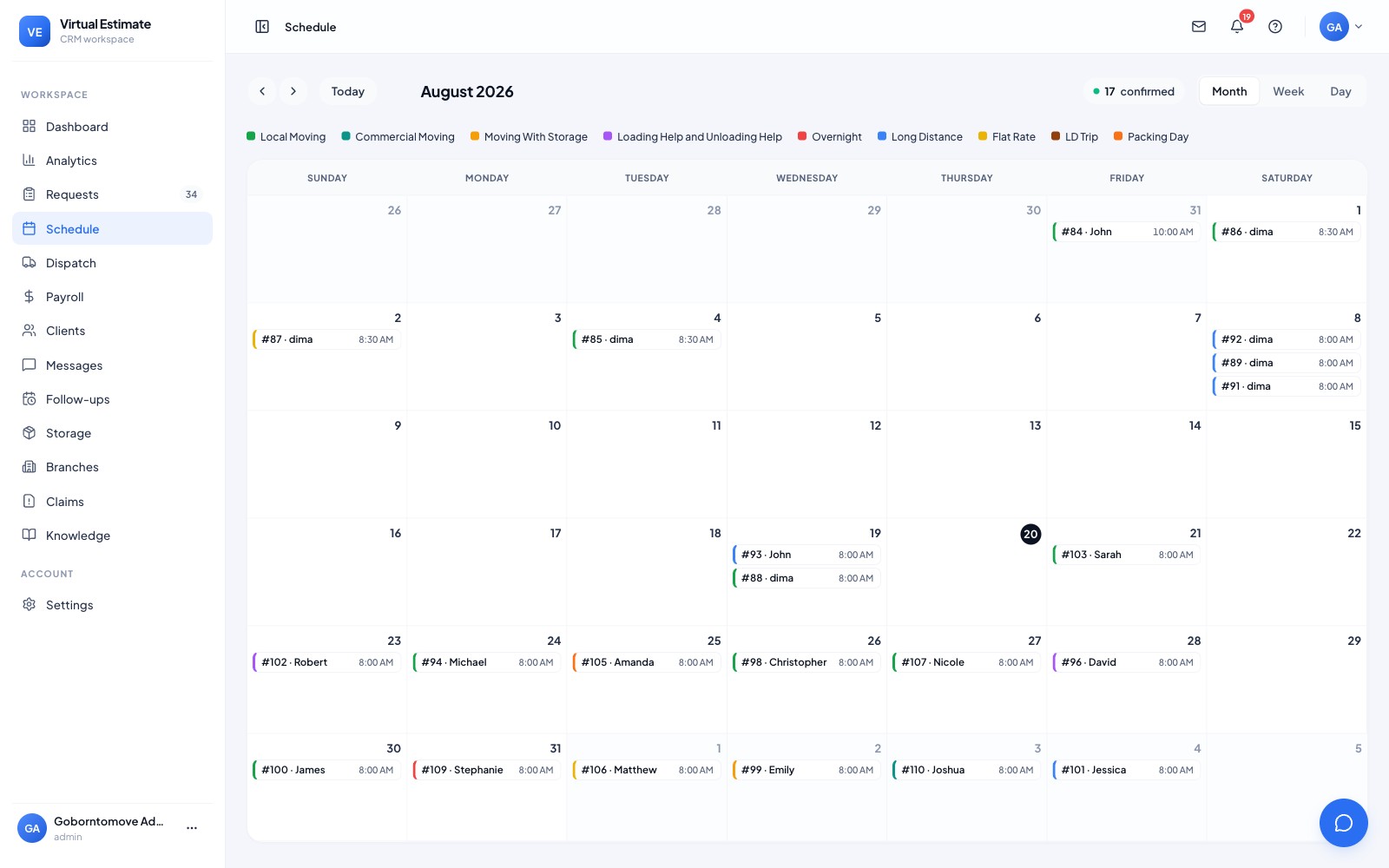Advance to next month arrow
This screenshot has width=1389, height=868.
coord(293,91)
